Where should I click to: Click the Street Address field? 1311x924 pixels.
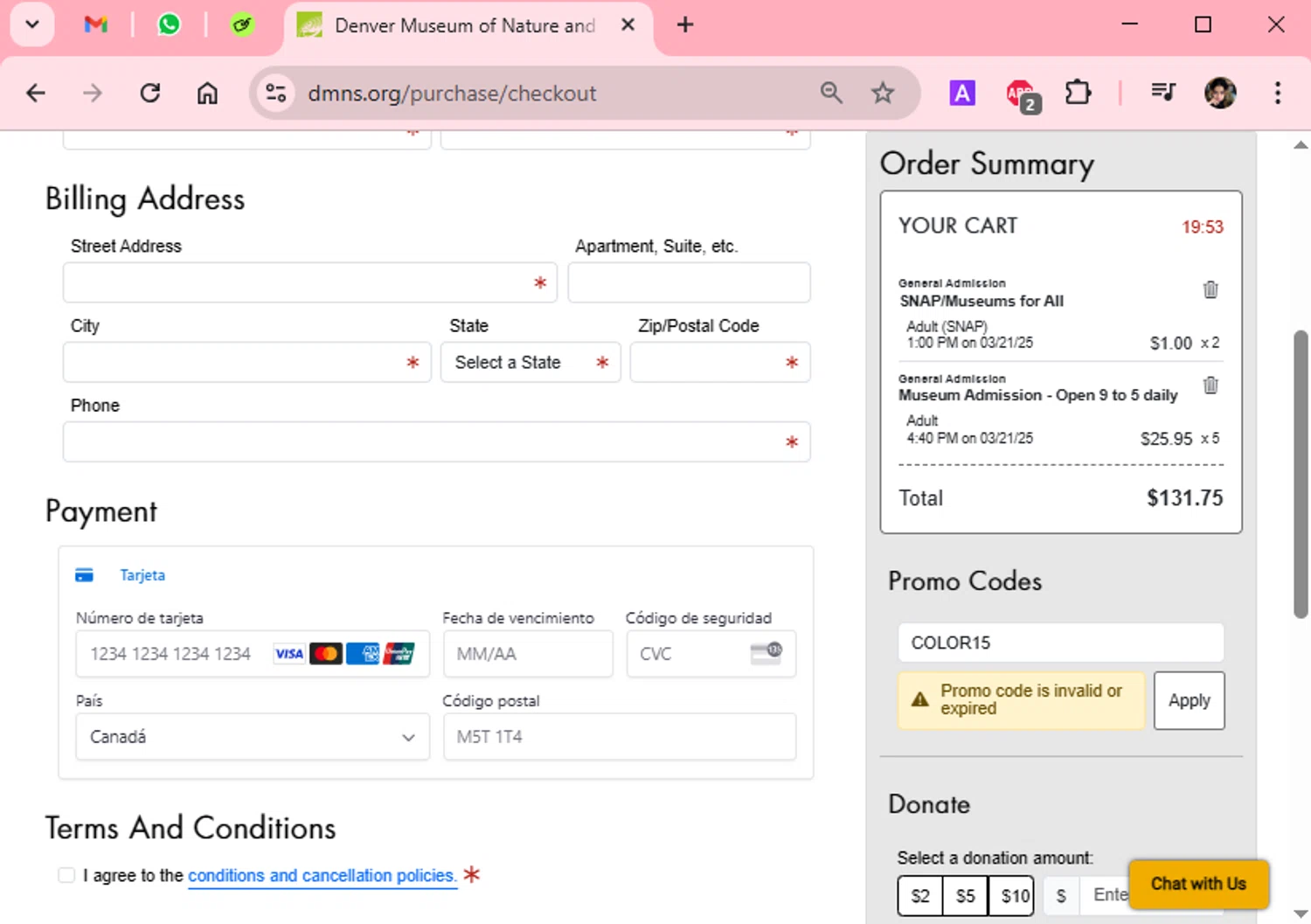310,282
